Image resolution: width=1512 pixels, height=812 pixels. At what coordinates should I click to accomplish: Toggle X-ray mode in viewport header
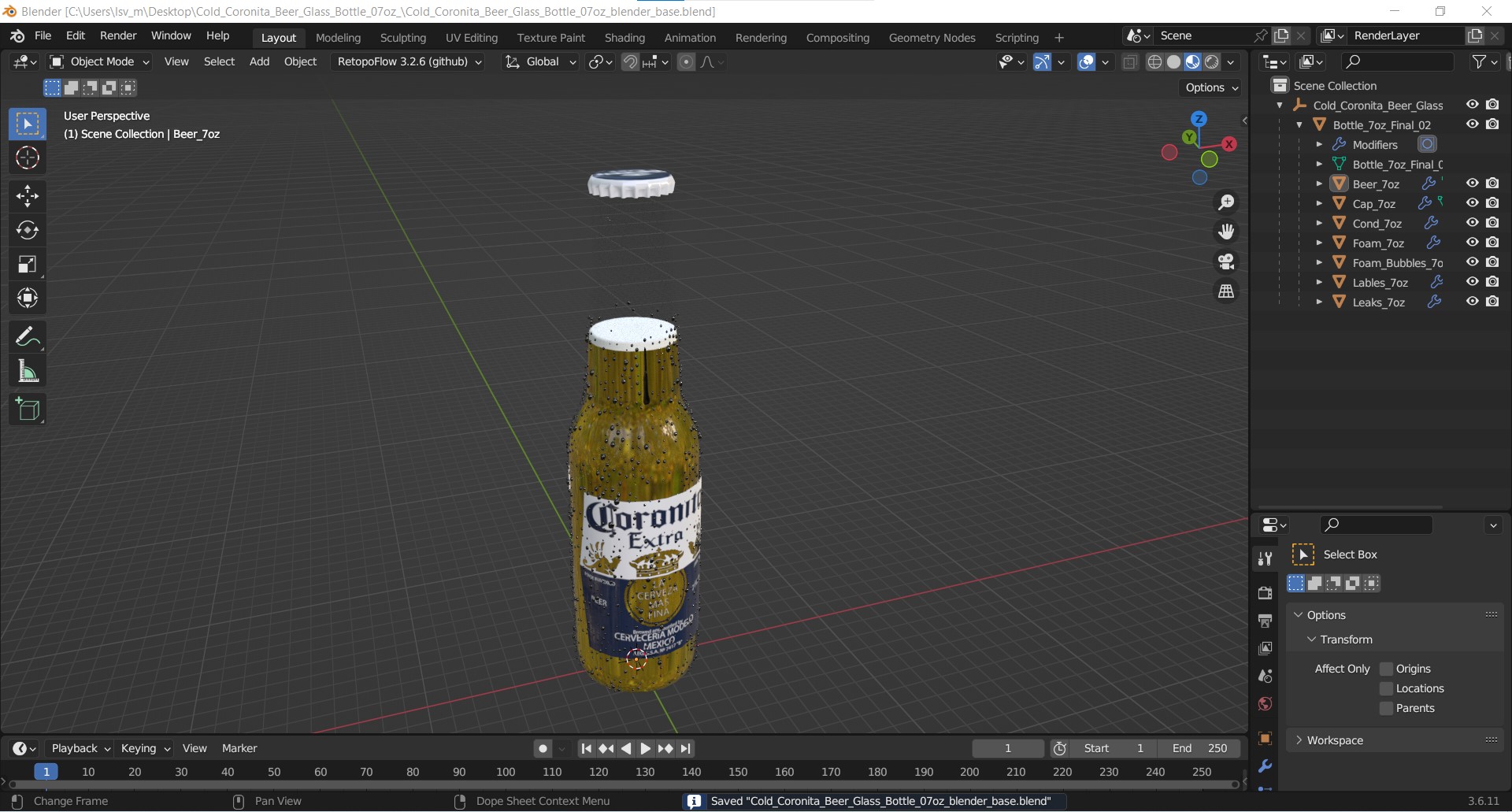coord(1130,62)
